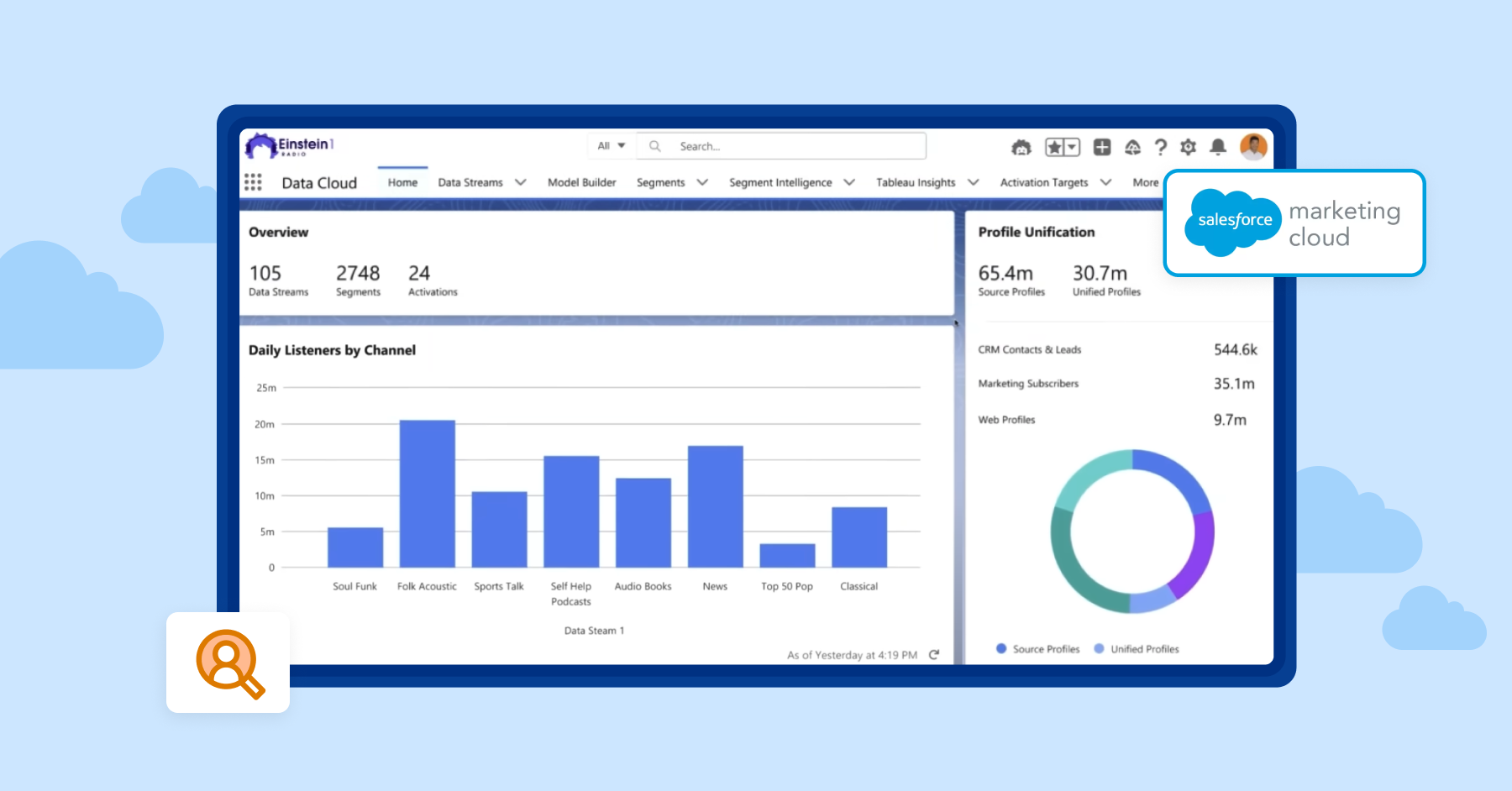
Task: Click the Soul Funk bar
Action: [x=355, y=547]
